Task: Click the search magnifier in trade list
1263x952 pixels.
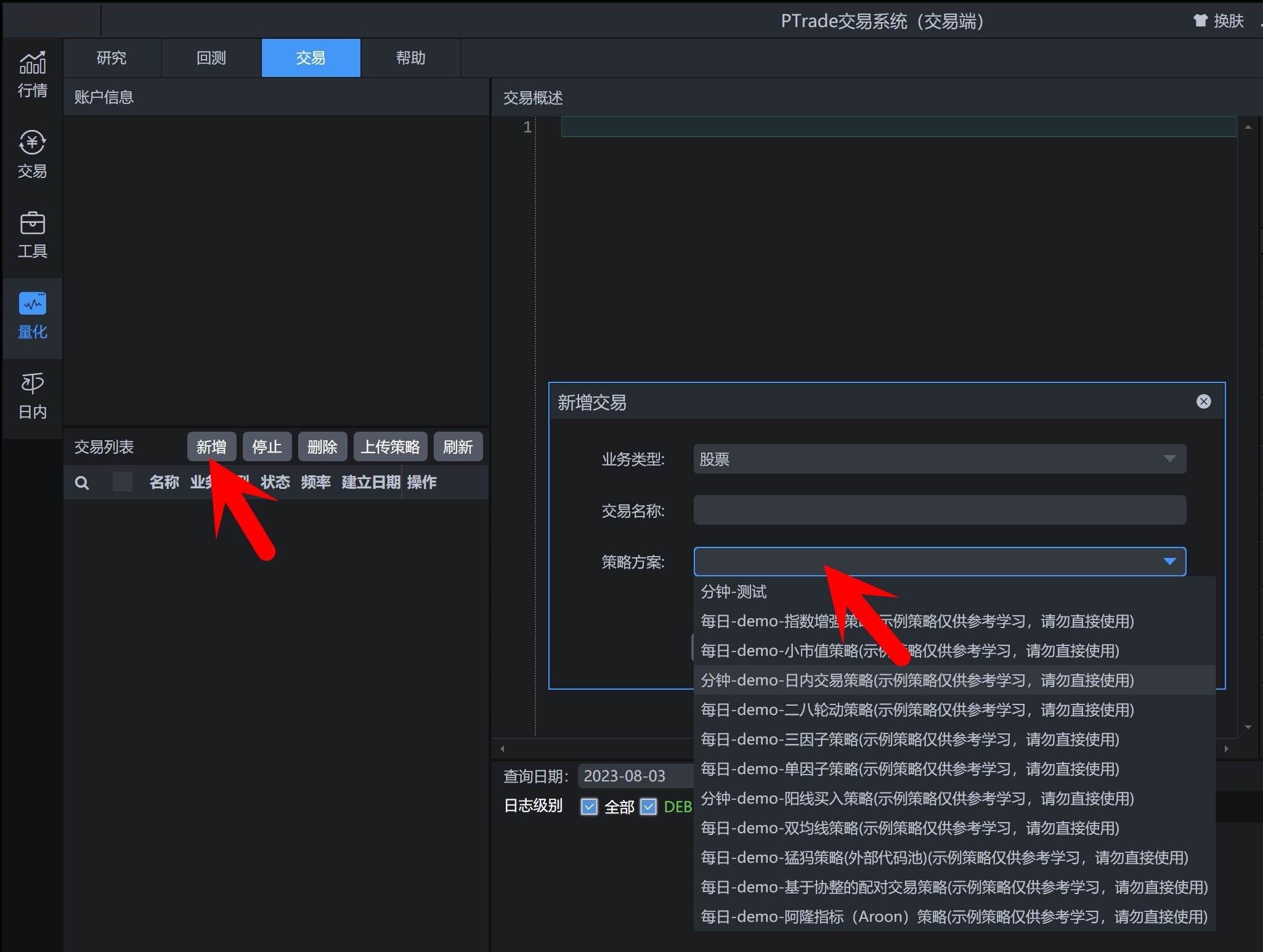Action: click(x=83, y=483)
